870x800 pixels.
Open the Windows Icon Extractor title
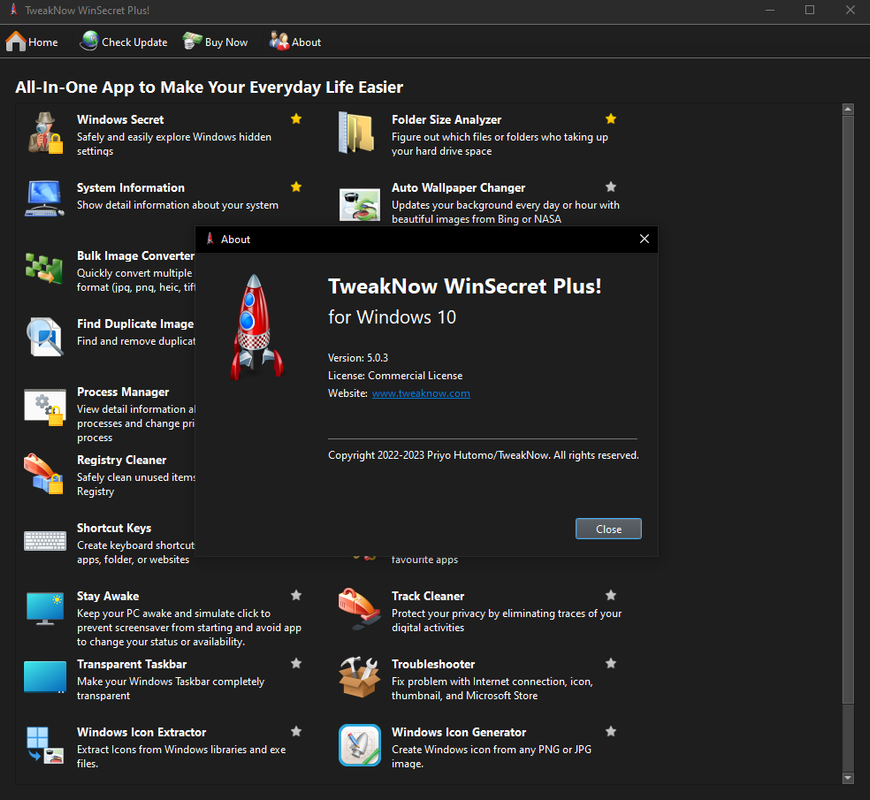tap(141, 732)
